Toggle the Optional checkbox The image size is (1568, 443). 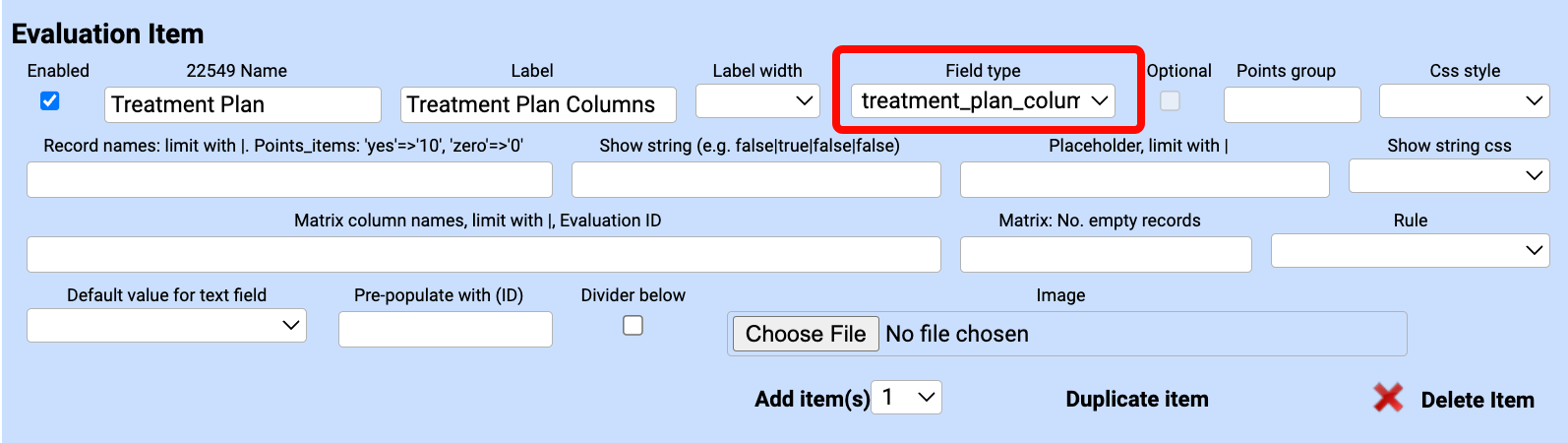point(1170,100)
